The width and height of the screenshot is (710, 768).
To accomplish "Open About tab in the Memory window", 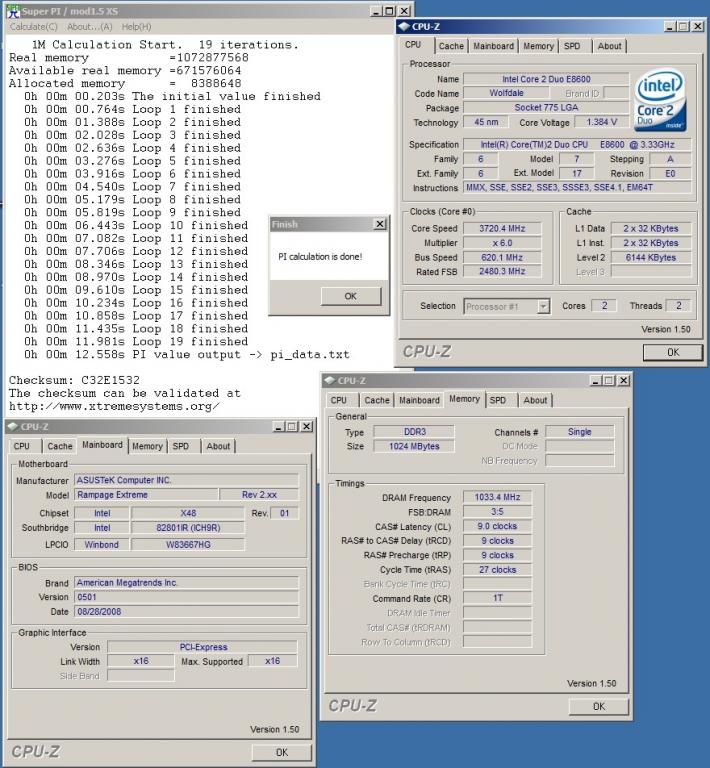I will point(535,400).
